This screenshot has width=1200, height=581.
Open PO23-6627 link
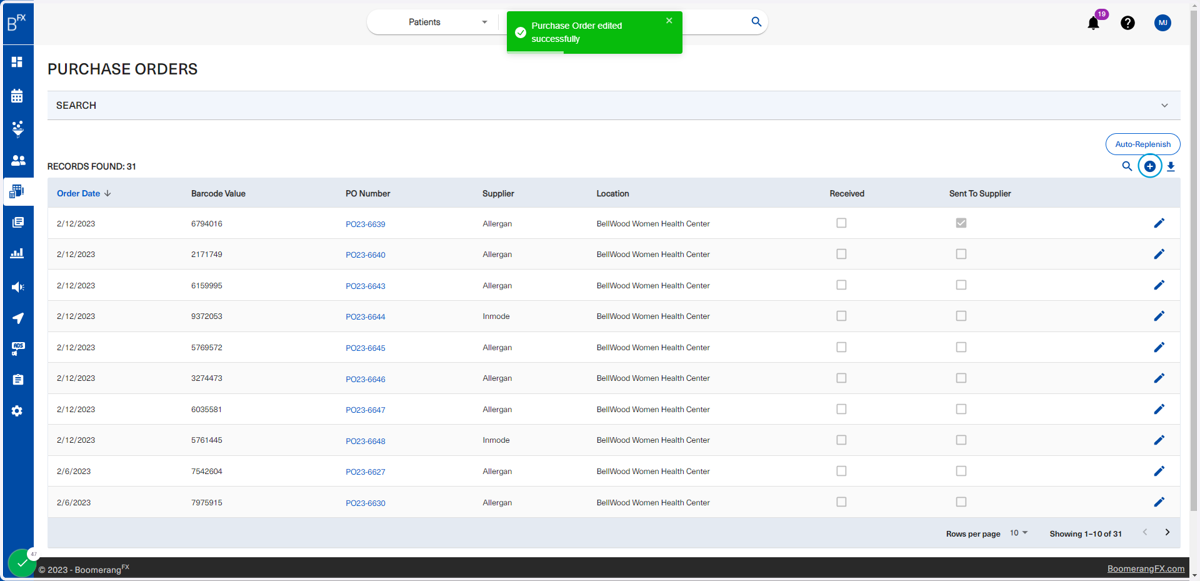tap(365, 472)
